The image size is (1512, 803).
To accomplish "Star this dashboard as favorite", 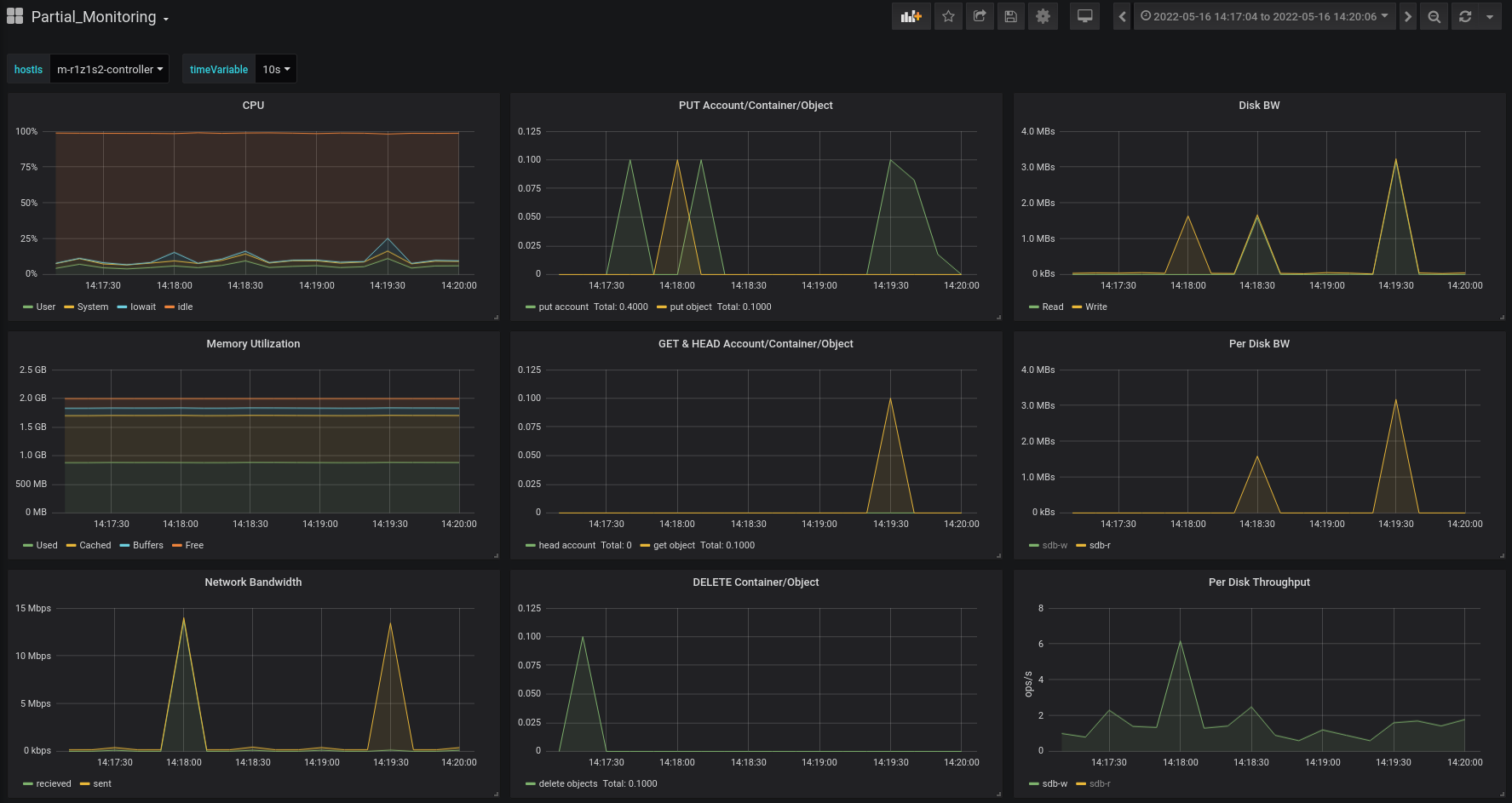I will [x=948, y=16].
